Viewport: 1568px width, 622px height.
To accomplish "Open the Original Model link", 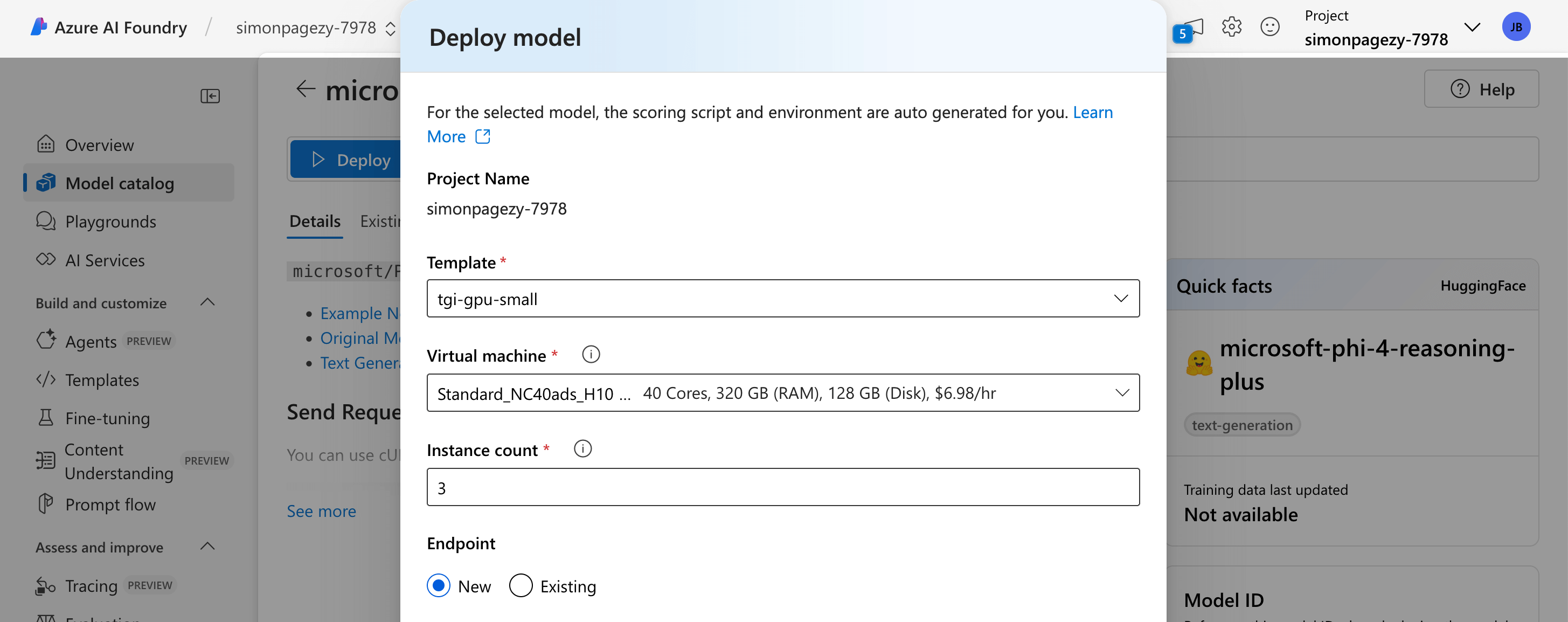I will (x=360, y=338).
